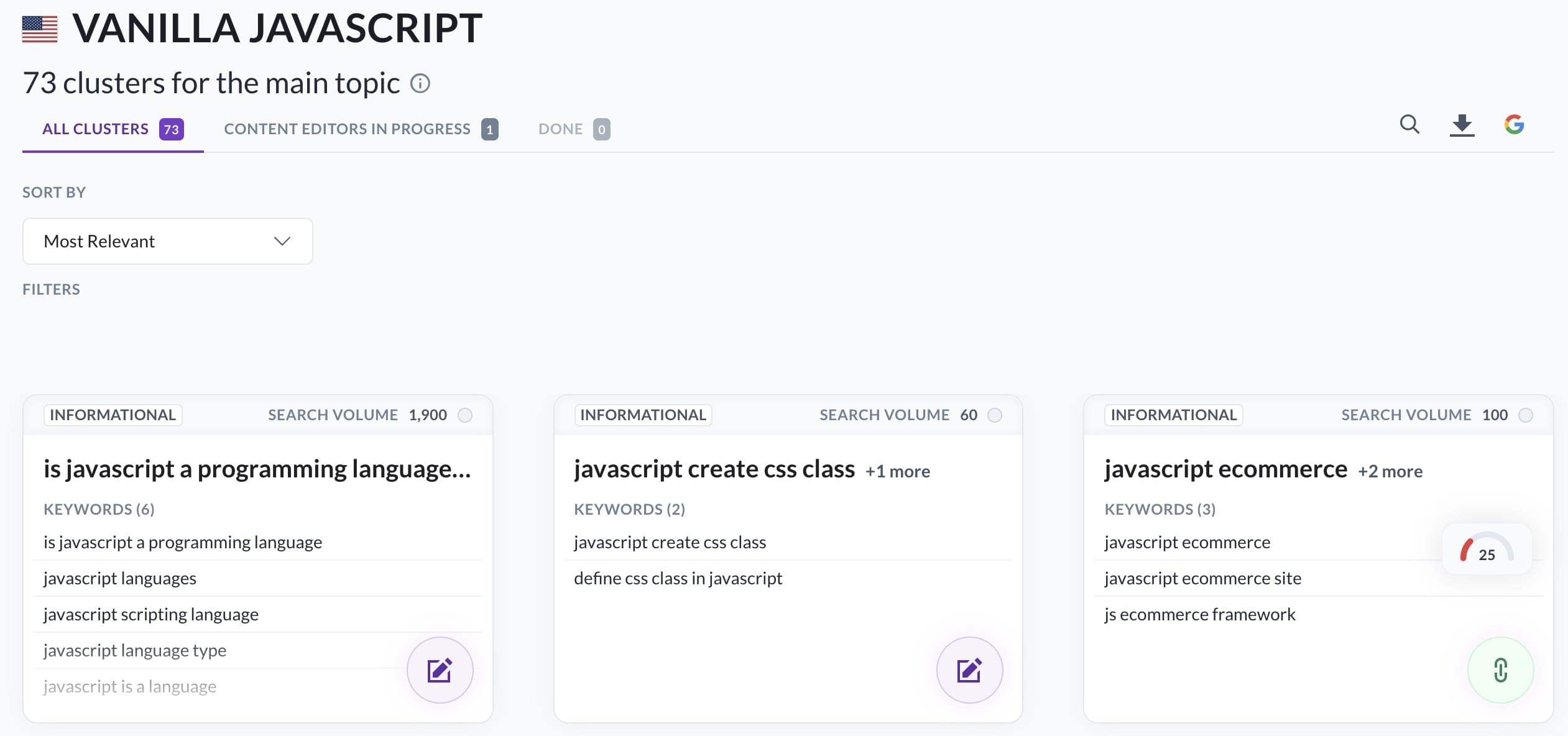Click 'js ecommerce framework' keyword row
The width and height of the screenshot is (1568, 736).
click(x=1199, y=615)
